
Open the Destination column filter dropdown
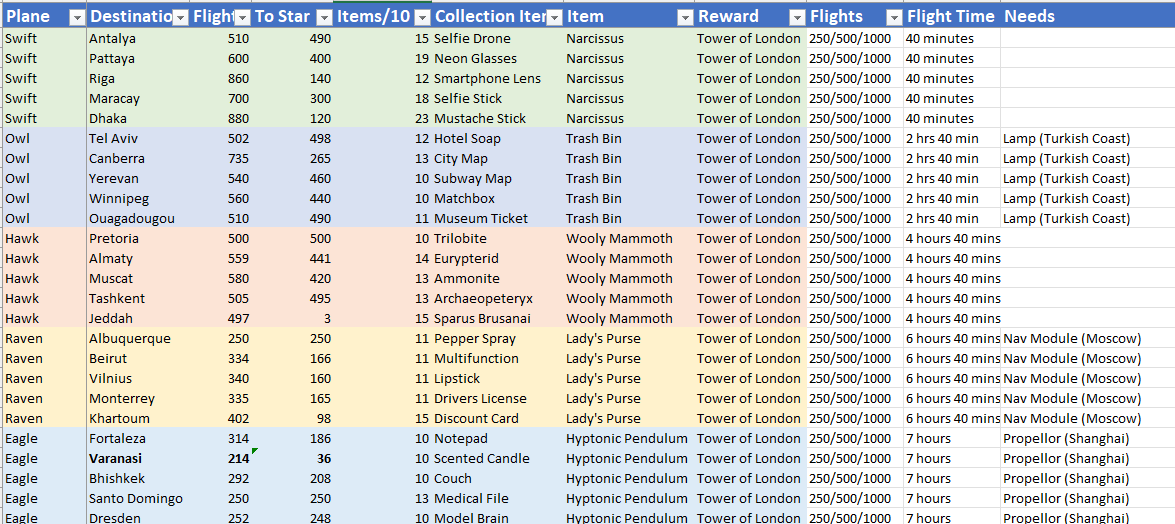click(180, 17)
